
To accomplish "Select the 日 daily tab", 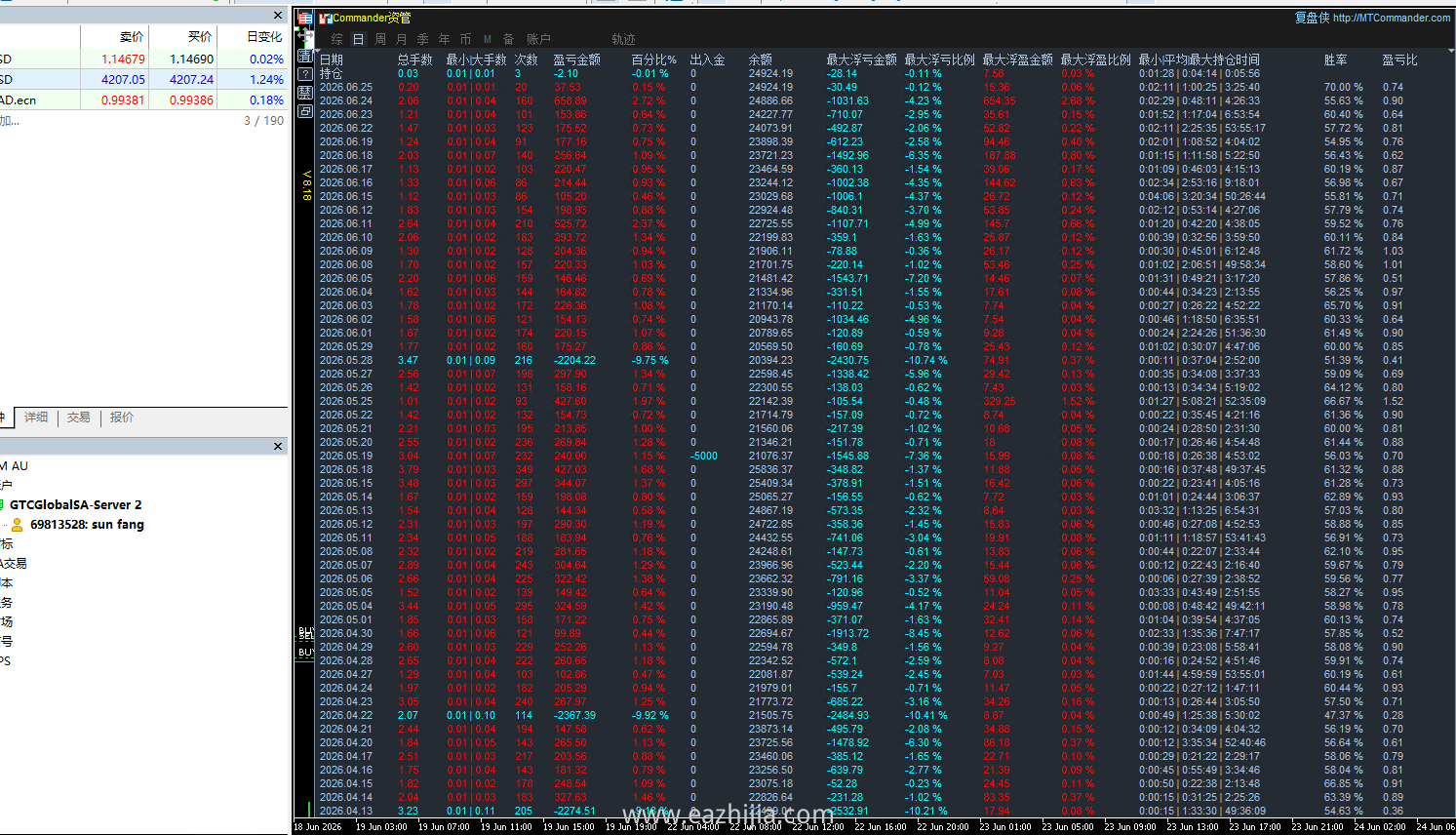I will [x=359, y=39].
